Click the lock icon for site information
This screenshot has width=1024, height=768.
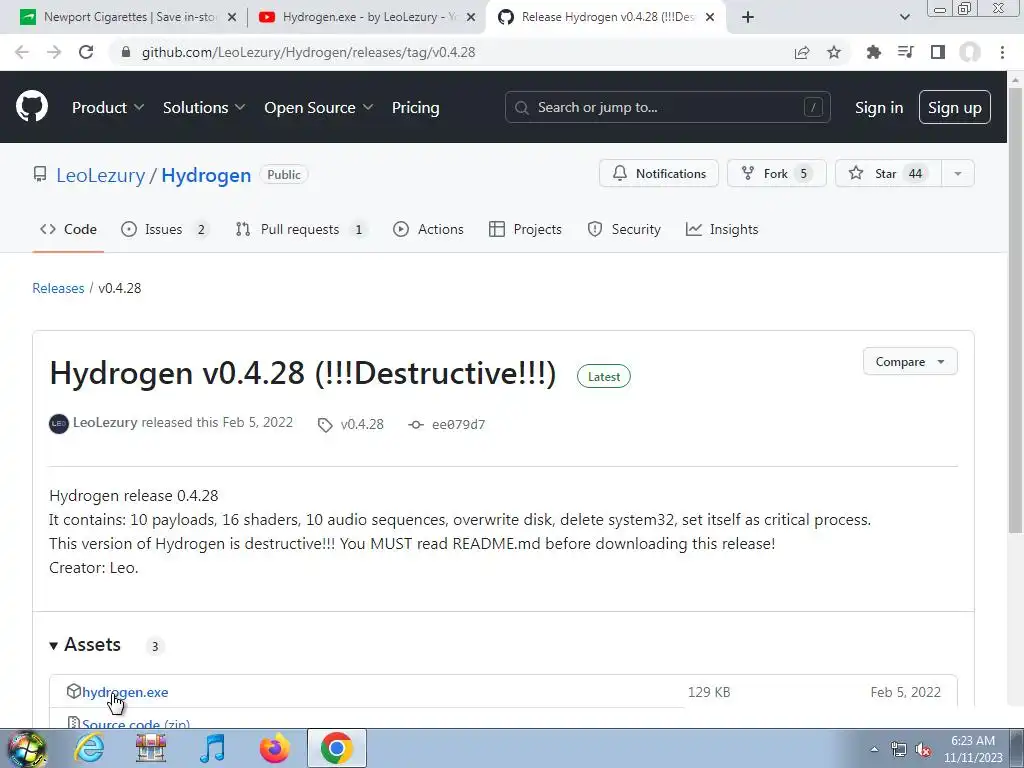(126, 52)
